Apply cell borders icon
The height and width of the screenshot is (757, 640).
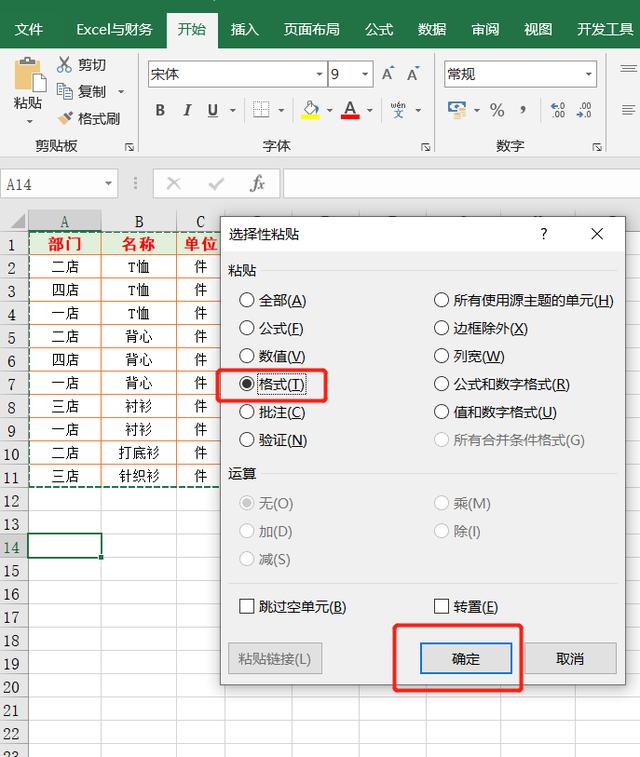click(261, 110)
